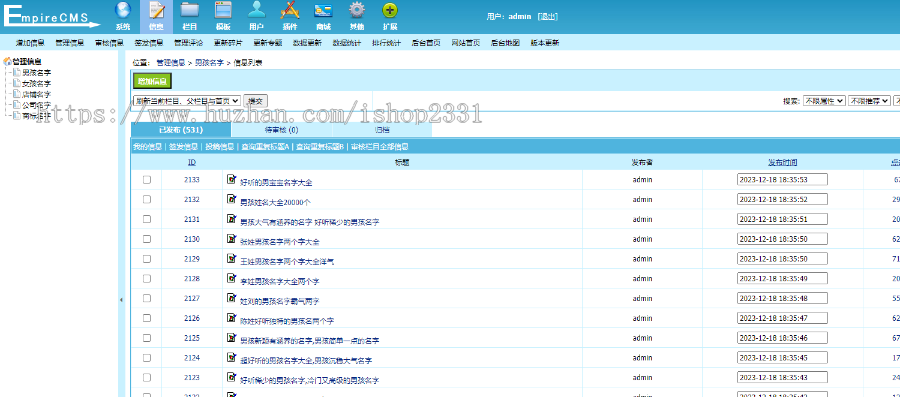Switch to the 已发布 (531) tab
Viewport: 900px width, 397px height.
tap(181, 130)
